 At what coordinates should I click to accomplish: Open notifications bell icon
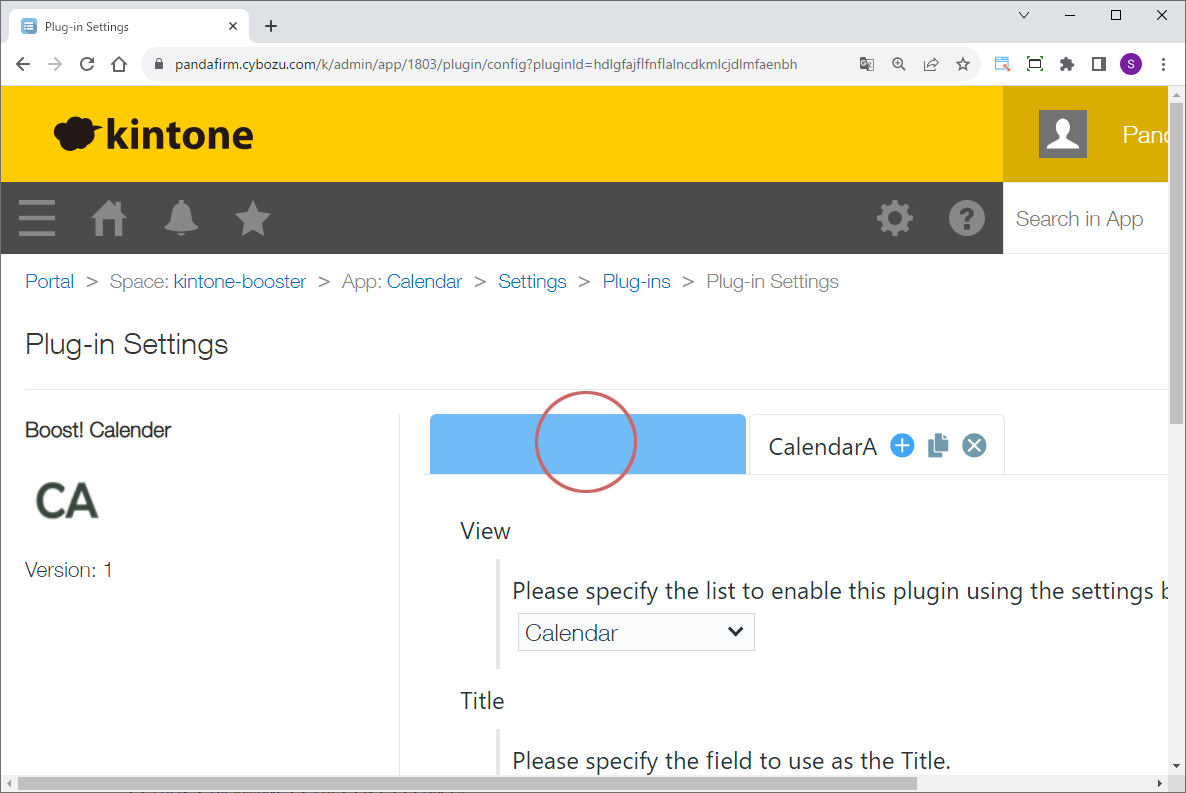[181, 218]
